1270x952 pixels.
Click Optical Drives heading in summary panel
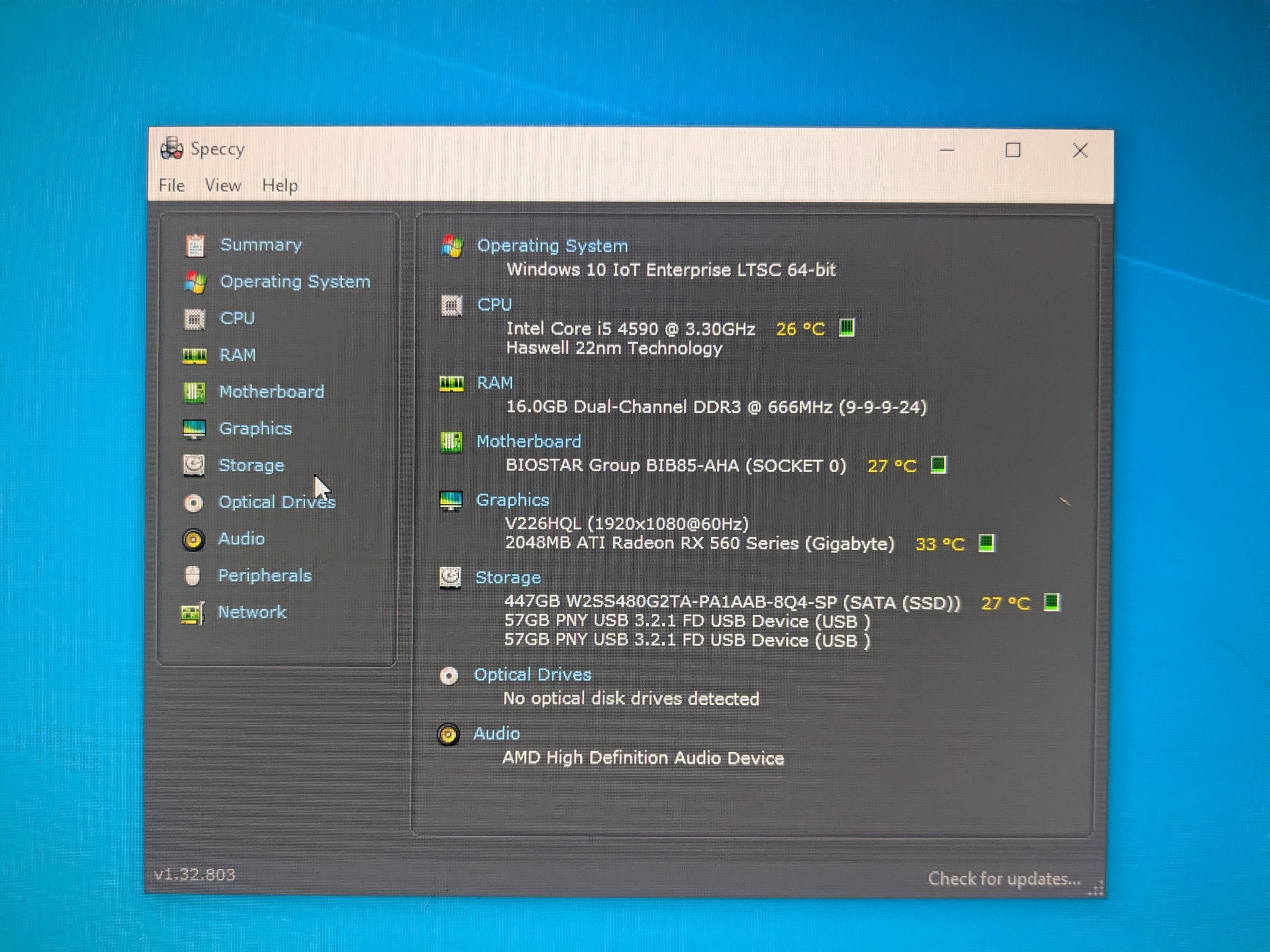coord(533,674)
